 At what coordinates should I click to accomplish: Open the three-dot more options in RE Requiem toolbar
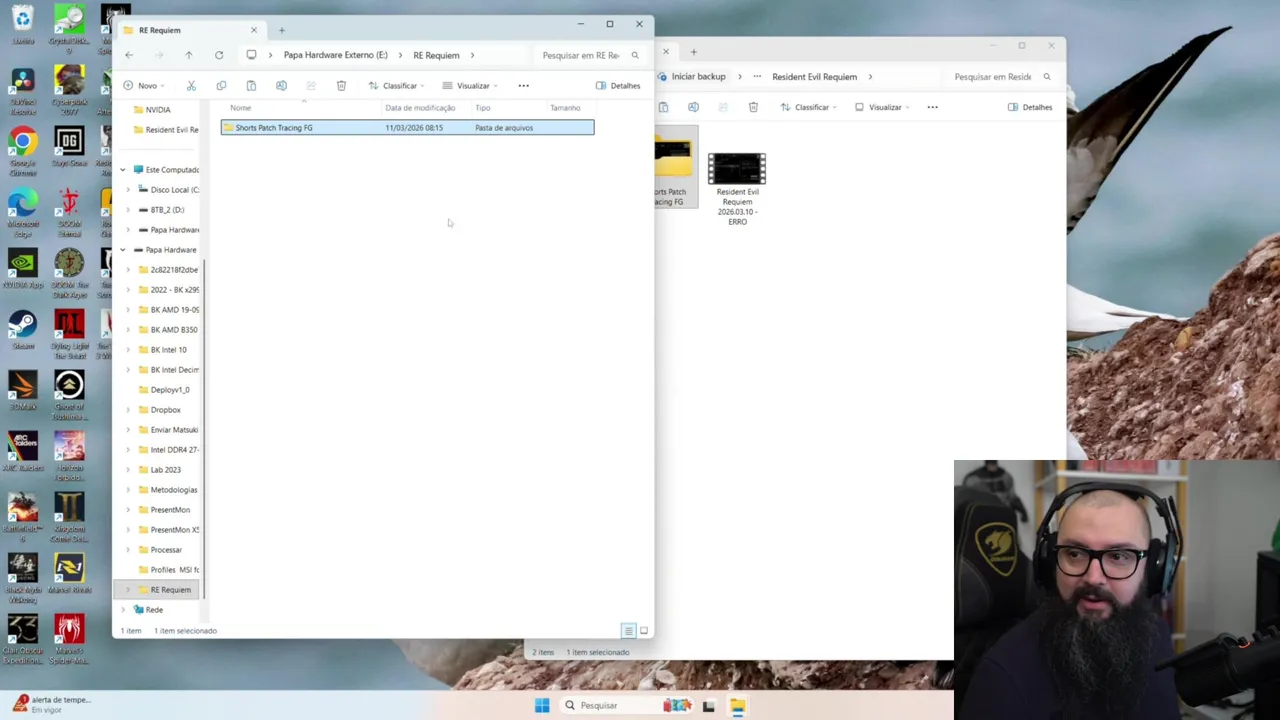[523, 85]
